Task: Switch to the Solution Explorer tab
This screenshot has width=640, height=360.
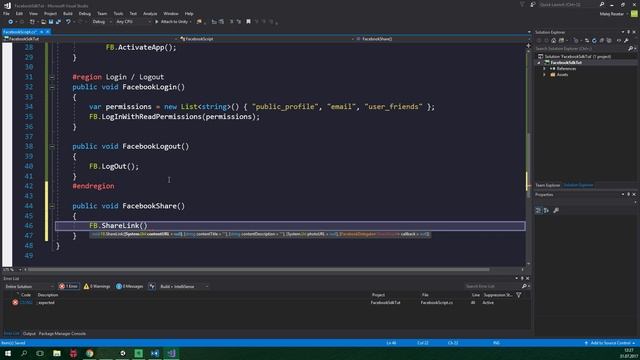Action: pos(578,185)
